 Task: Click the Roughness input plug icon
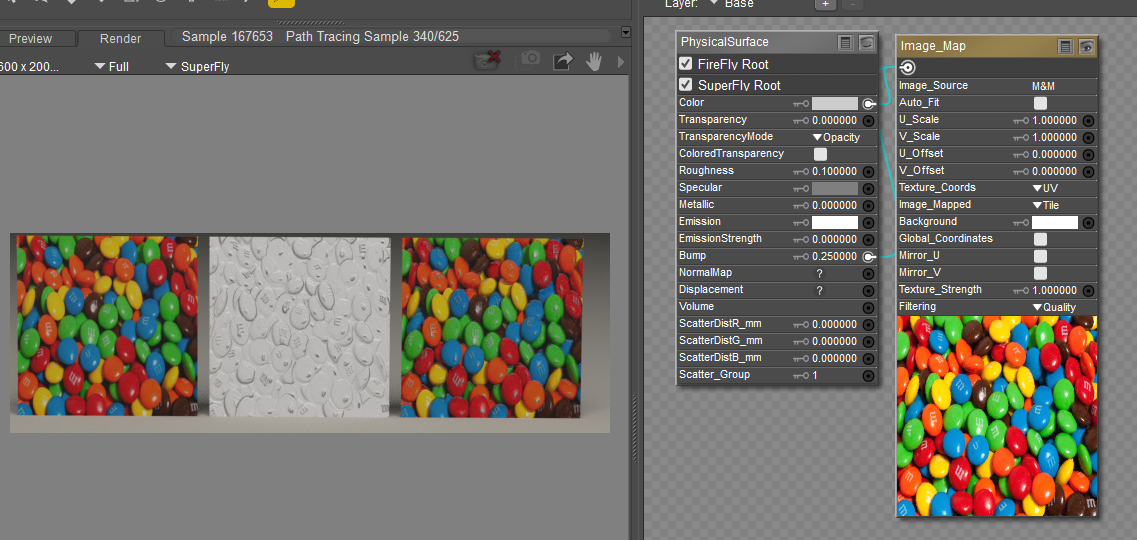868,171
